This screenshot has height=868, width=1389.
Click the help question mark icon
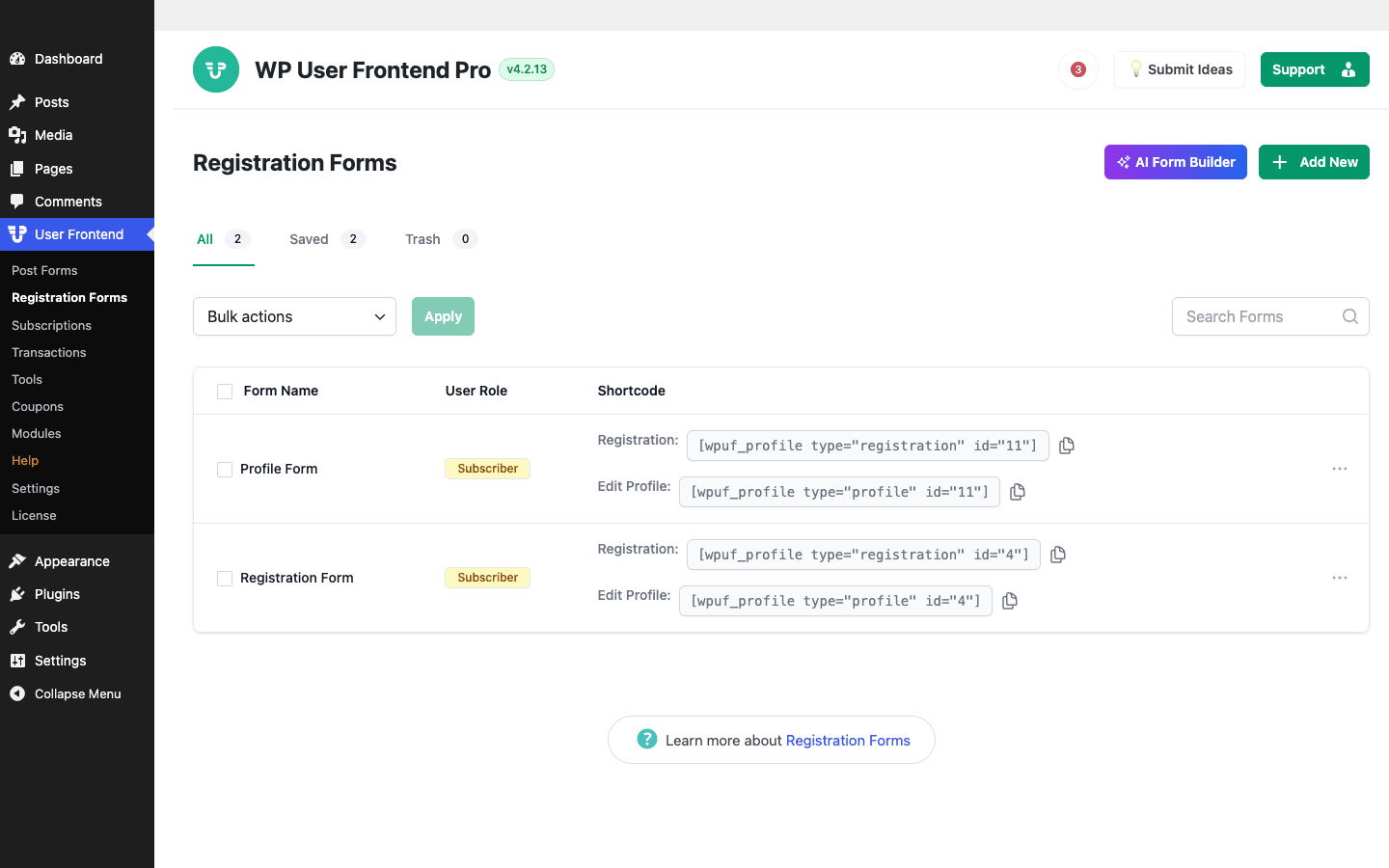[647, 739]
